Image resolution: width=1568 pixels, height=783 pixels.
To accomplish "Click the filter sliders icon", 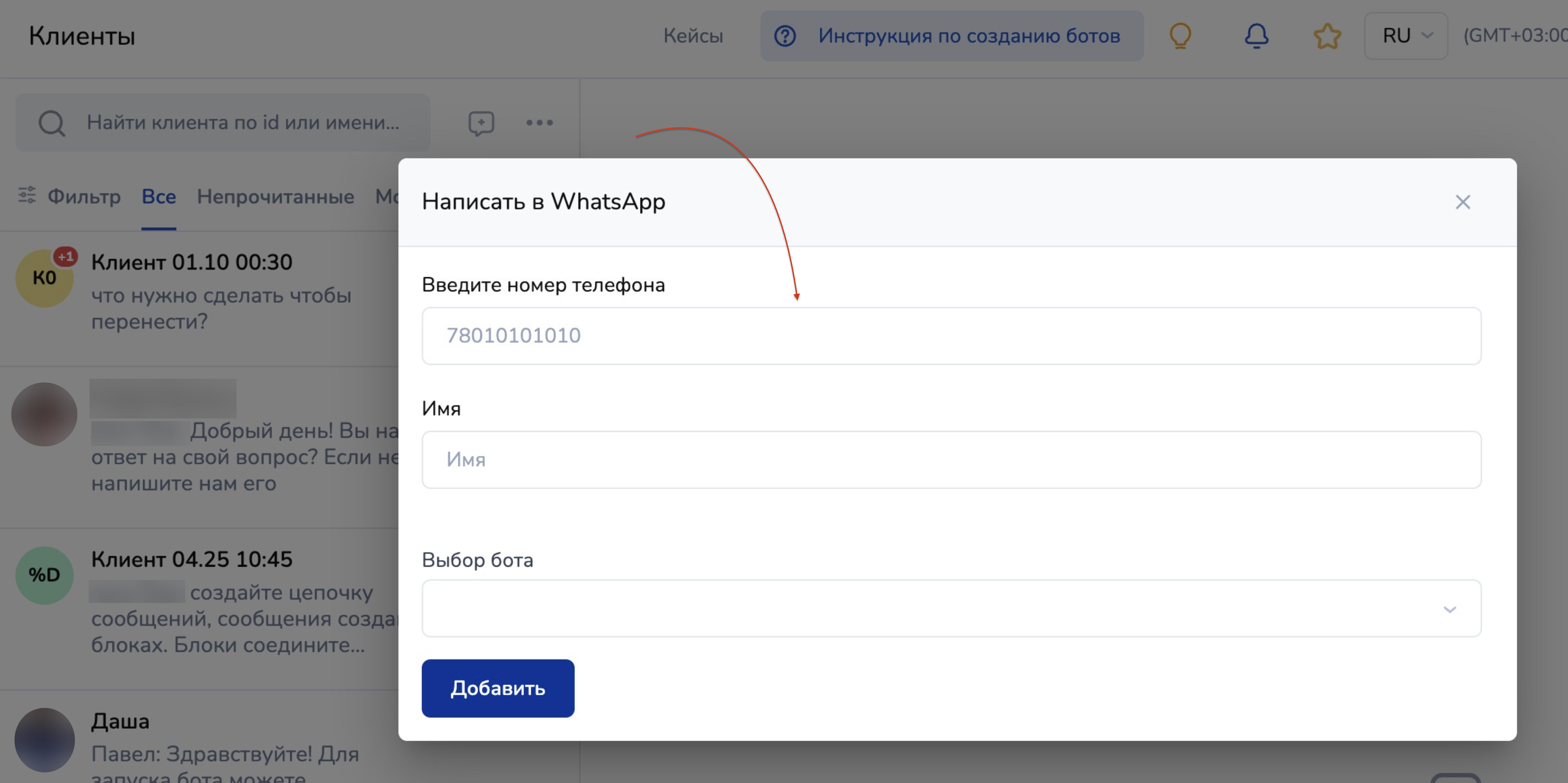I will point(27,195).
